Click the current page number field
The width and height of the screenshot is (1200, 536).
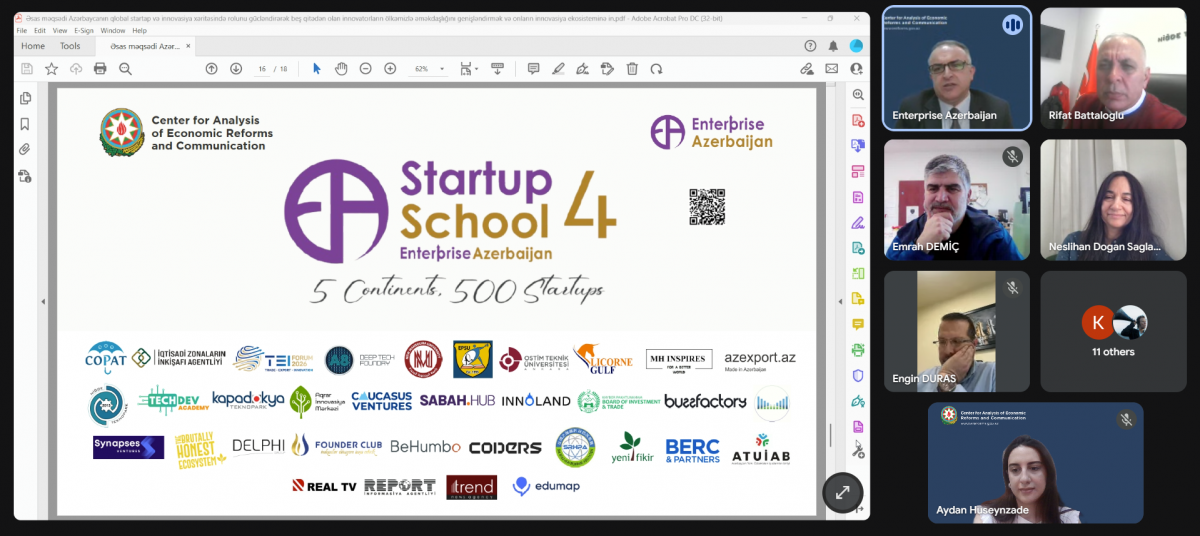(262, 69)
